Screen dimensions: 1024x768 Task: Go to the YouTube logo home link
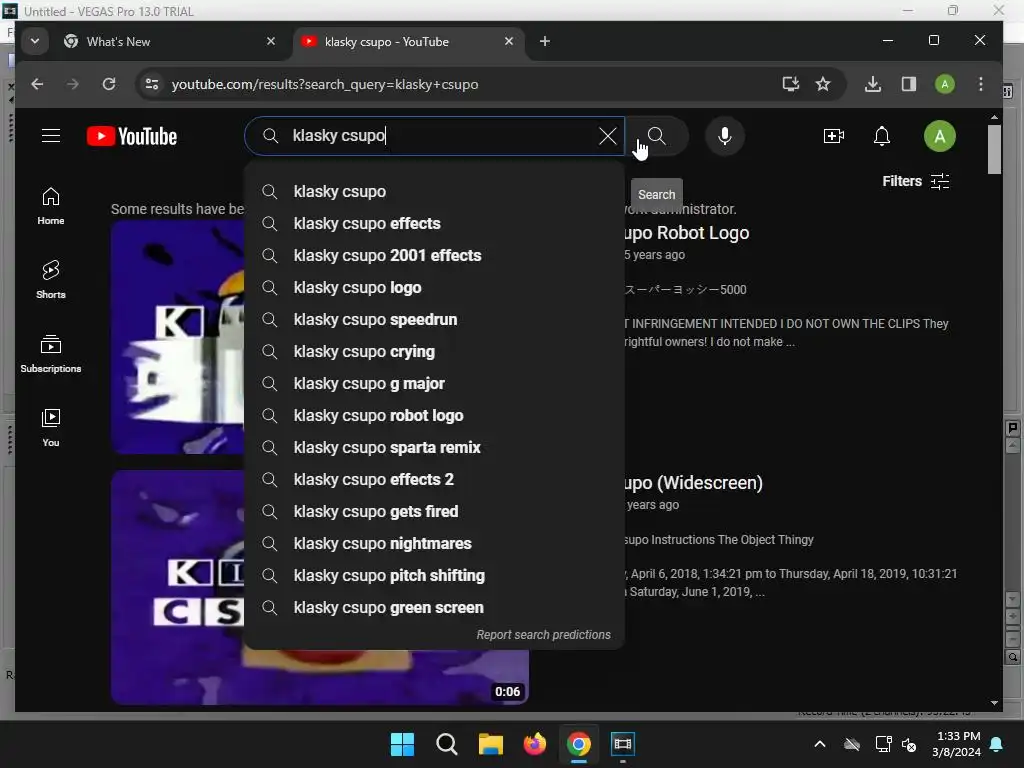tap(132, 136)
